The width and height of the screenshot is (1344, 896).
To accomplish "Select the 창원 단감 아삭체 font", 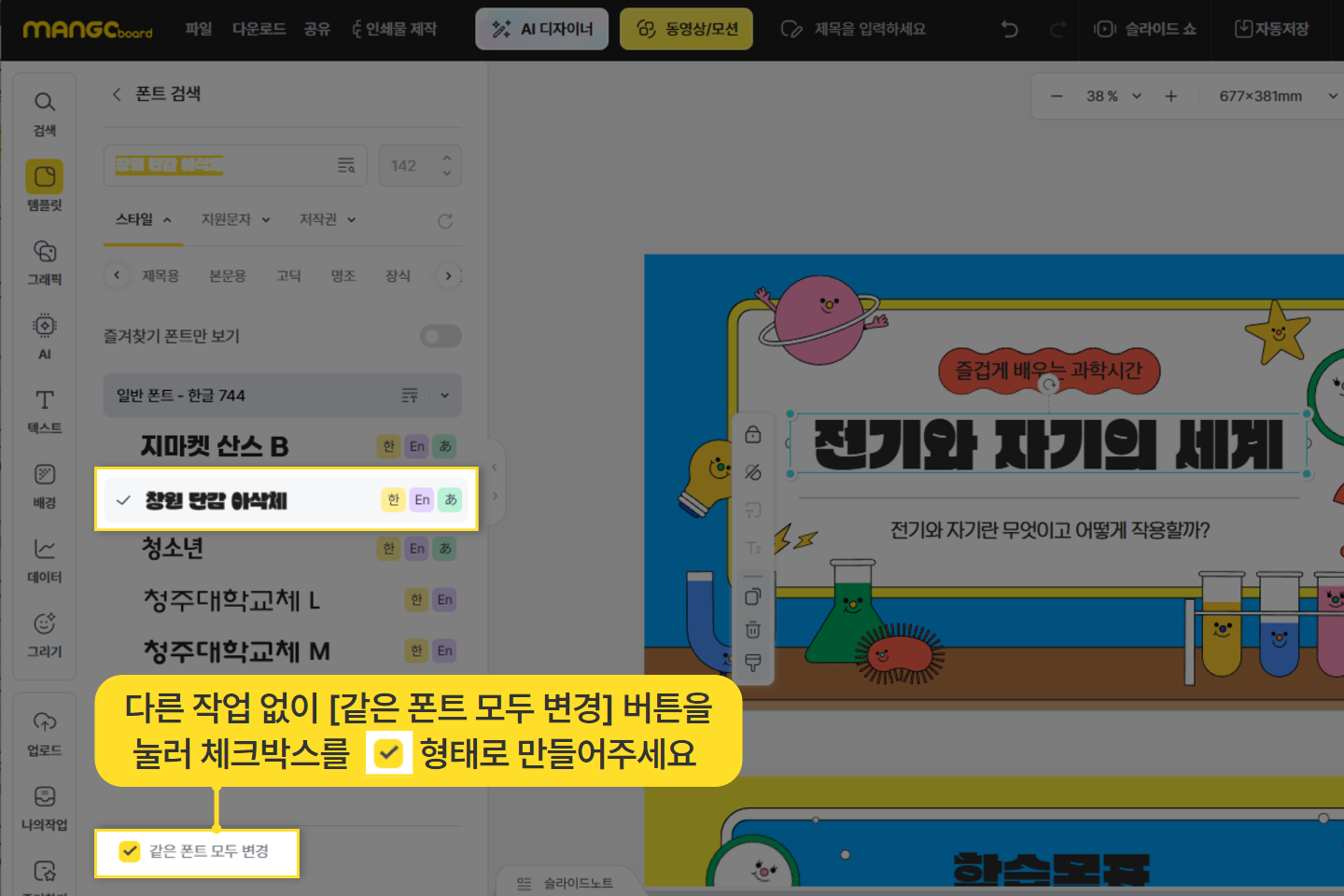I will pyautogui.click(x=217, y=500).
